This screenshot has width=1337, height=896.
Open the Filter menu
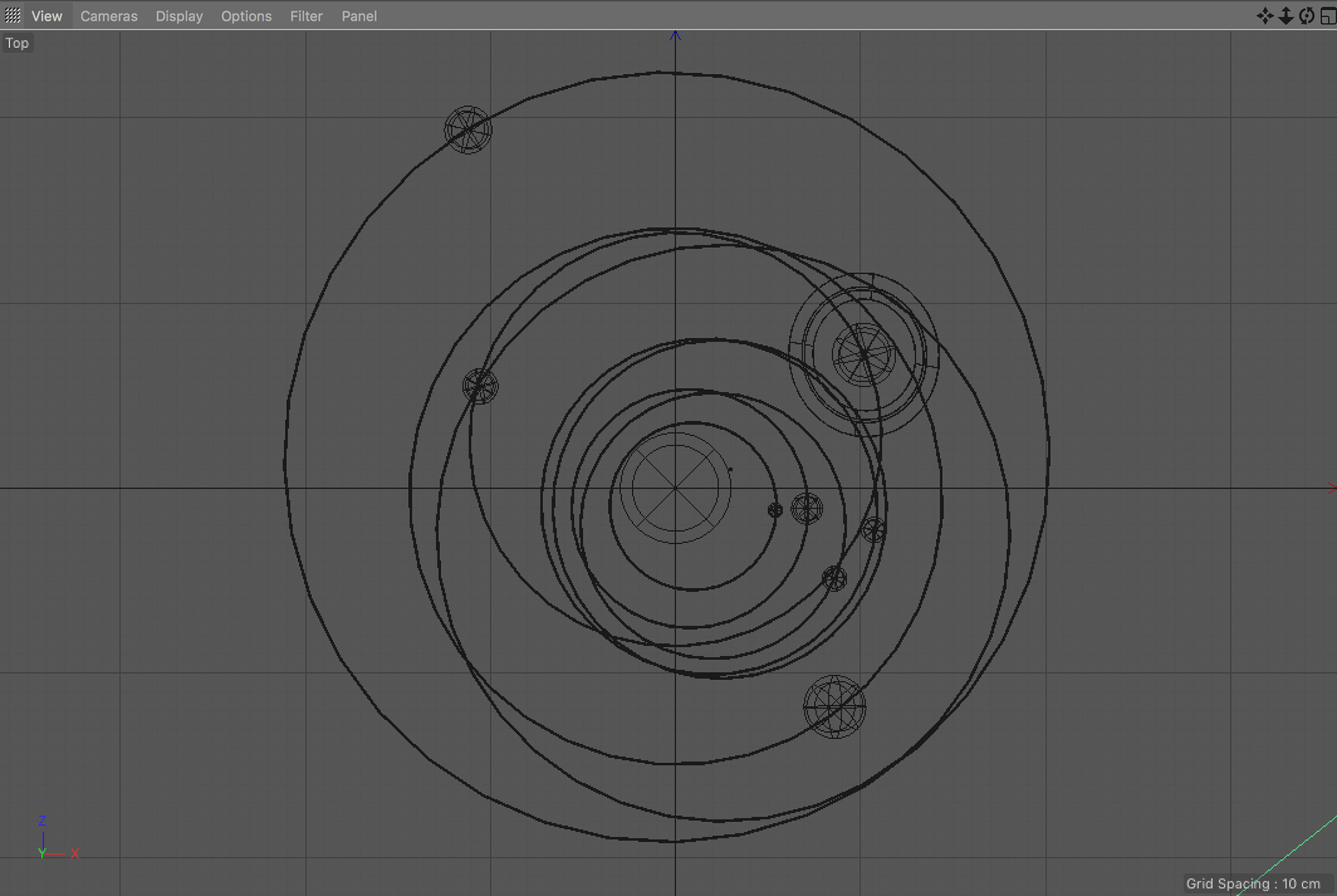(x=306, y=15)
